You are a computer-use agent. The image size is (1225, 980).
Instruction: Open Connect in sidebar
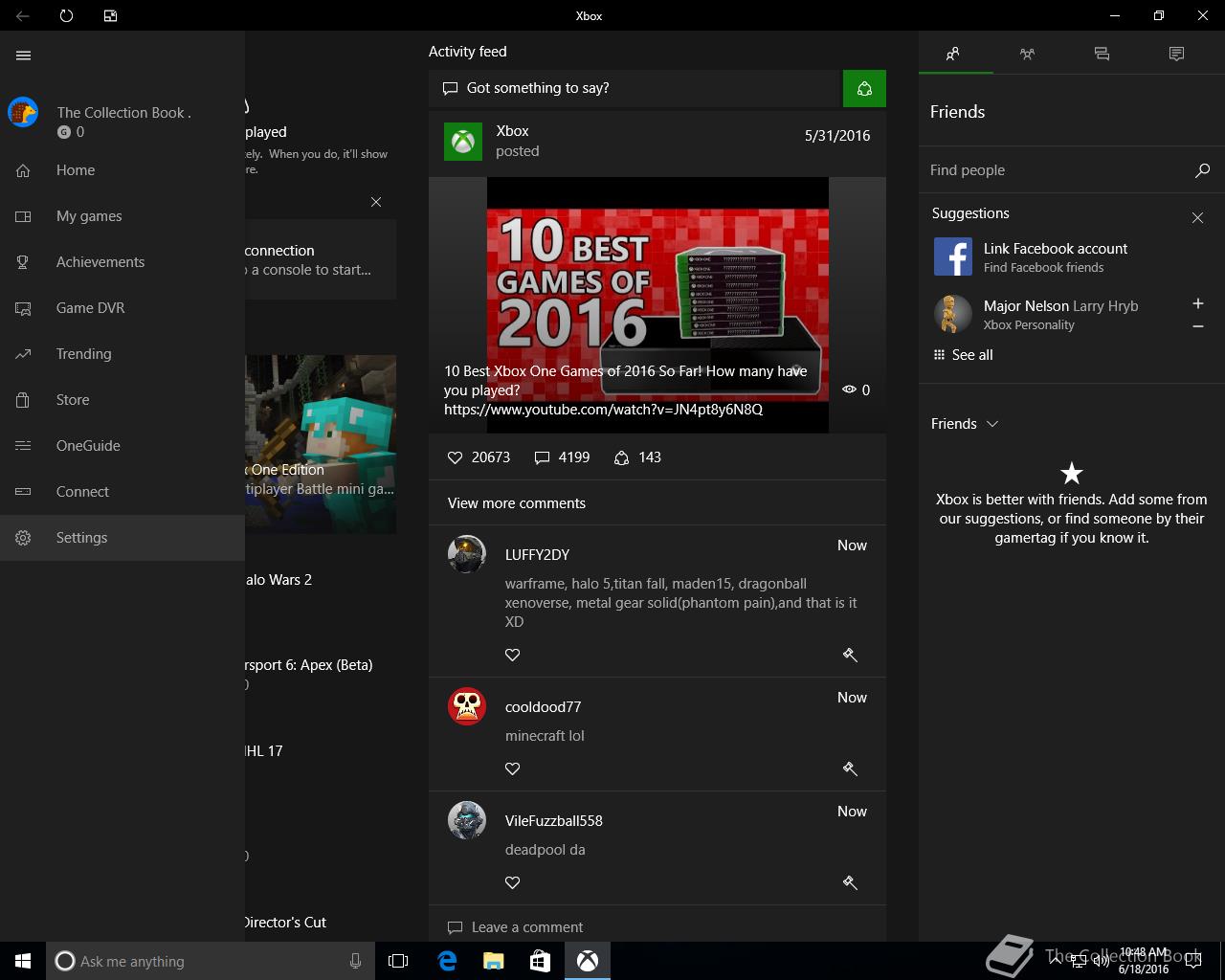(122, 492)
